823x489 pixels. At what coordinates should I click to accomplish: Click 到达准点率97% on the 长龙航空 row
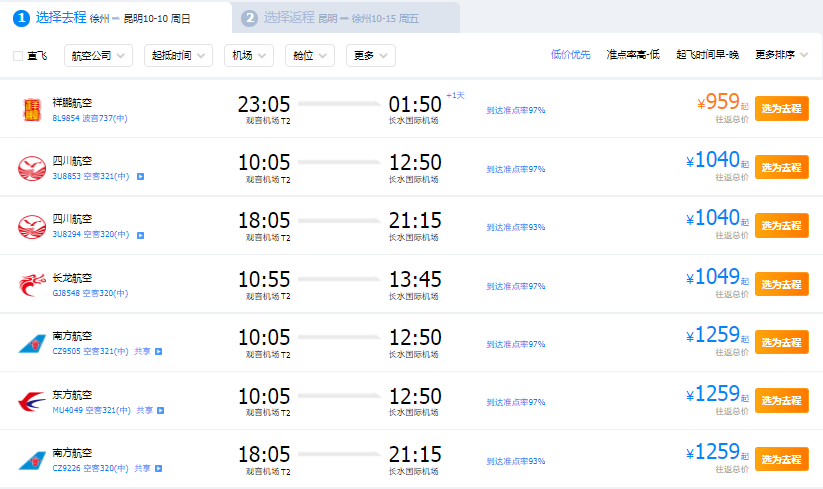click(x=516, y=286)
